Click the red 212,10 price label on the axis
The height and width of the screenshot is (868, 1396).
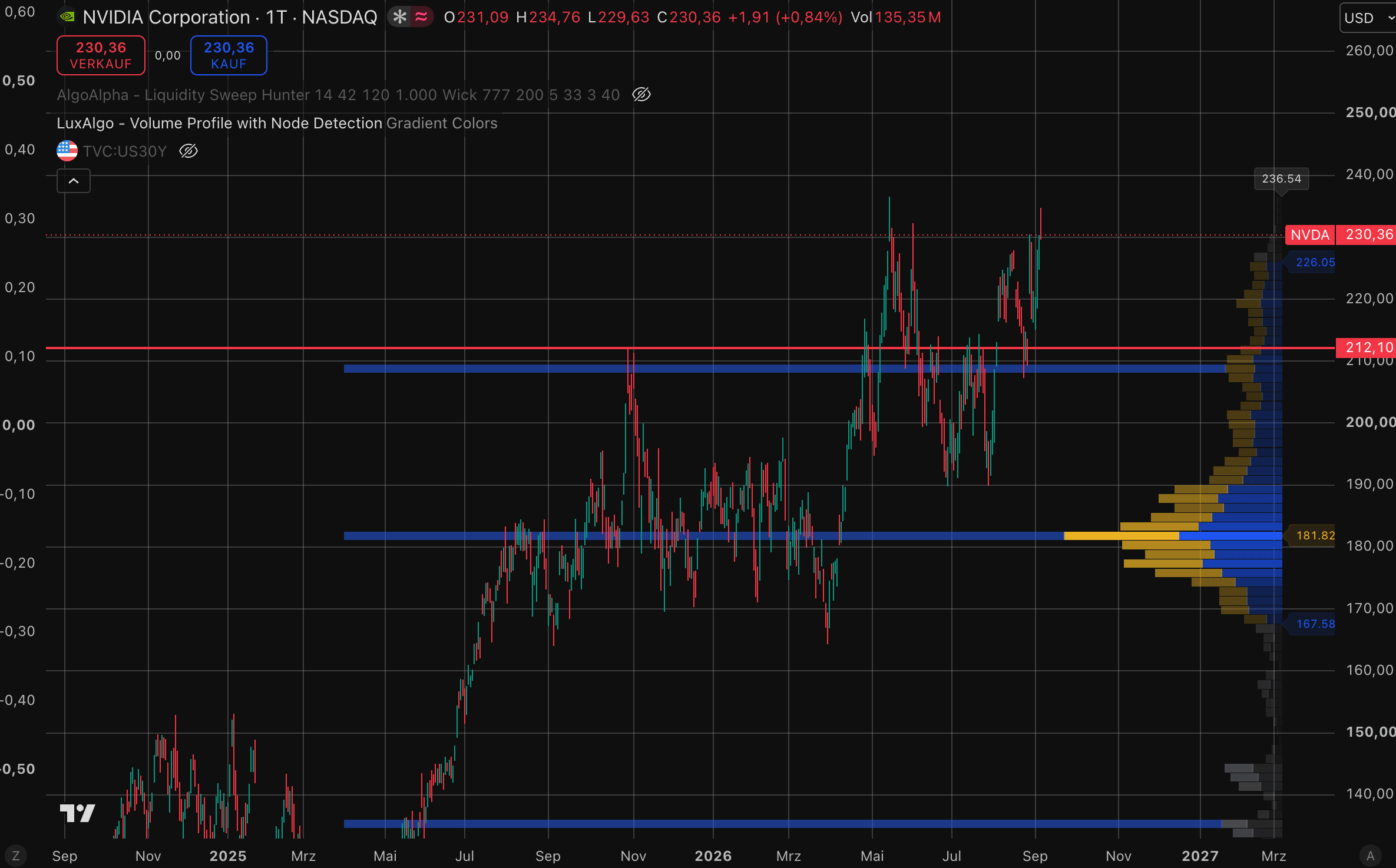(x=1366, y=347)
